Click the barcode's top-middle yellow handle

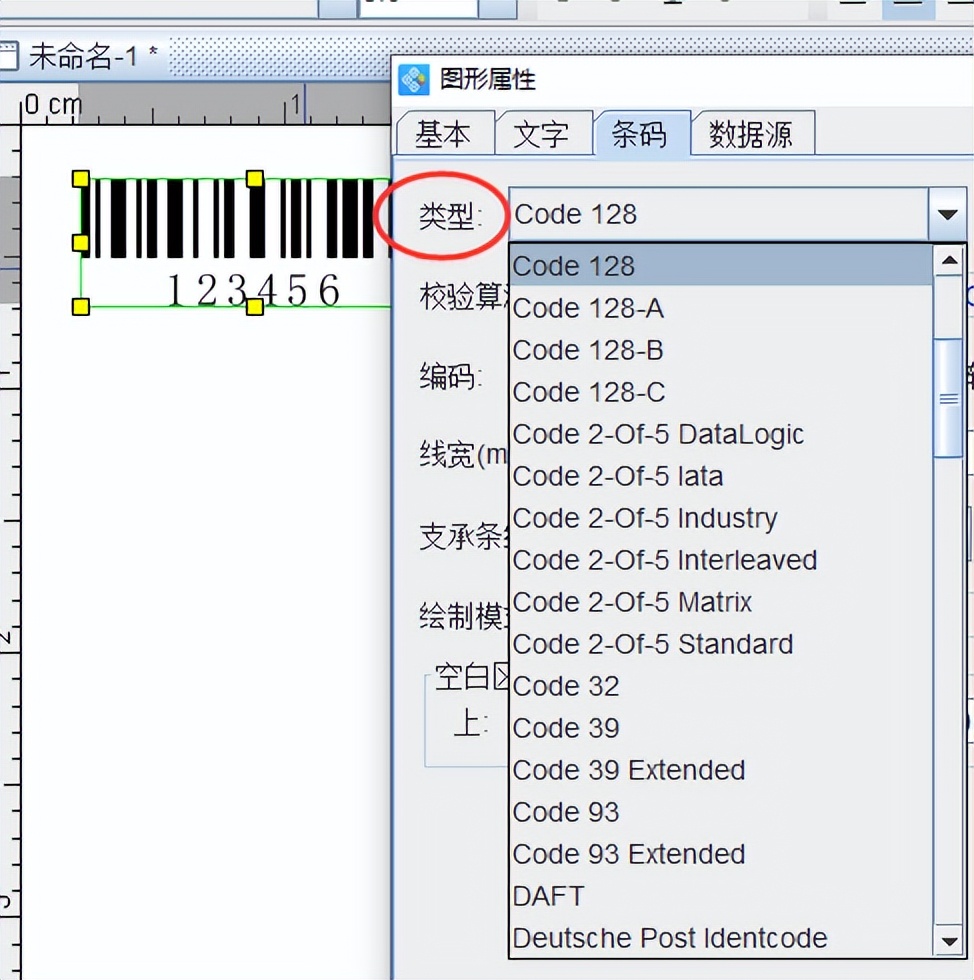pyautogui.click(x=254, y=179)
